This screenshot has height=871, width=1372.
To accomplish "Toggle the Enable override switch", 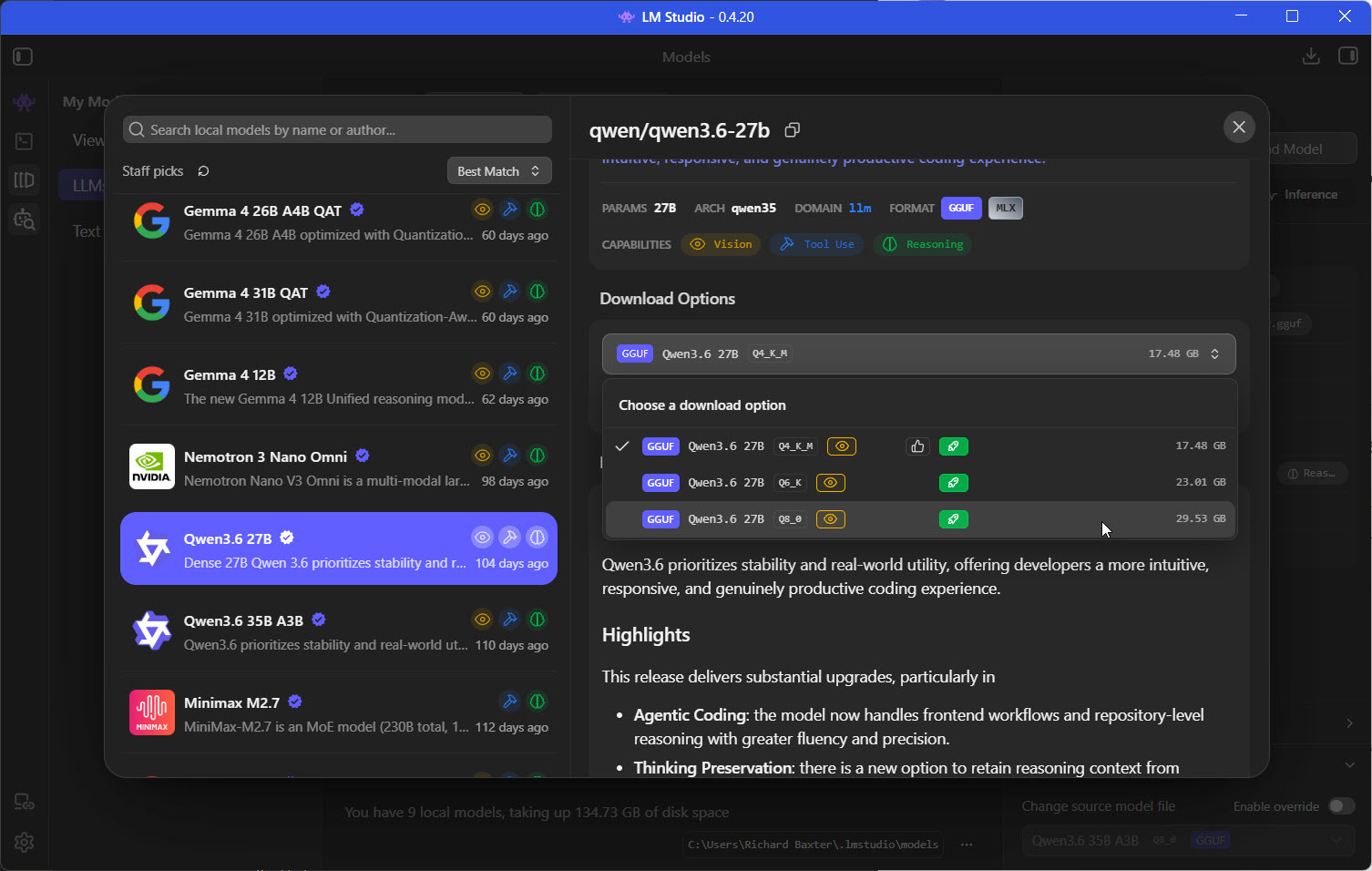I will (1342, 806).
